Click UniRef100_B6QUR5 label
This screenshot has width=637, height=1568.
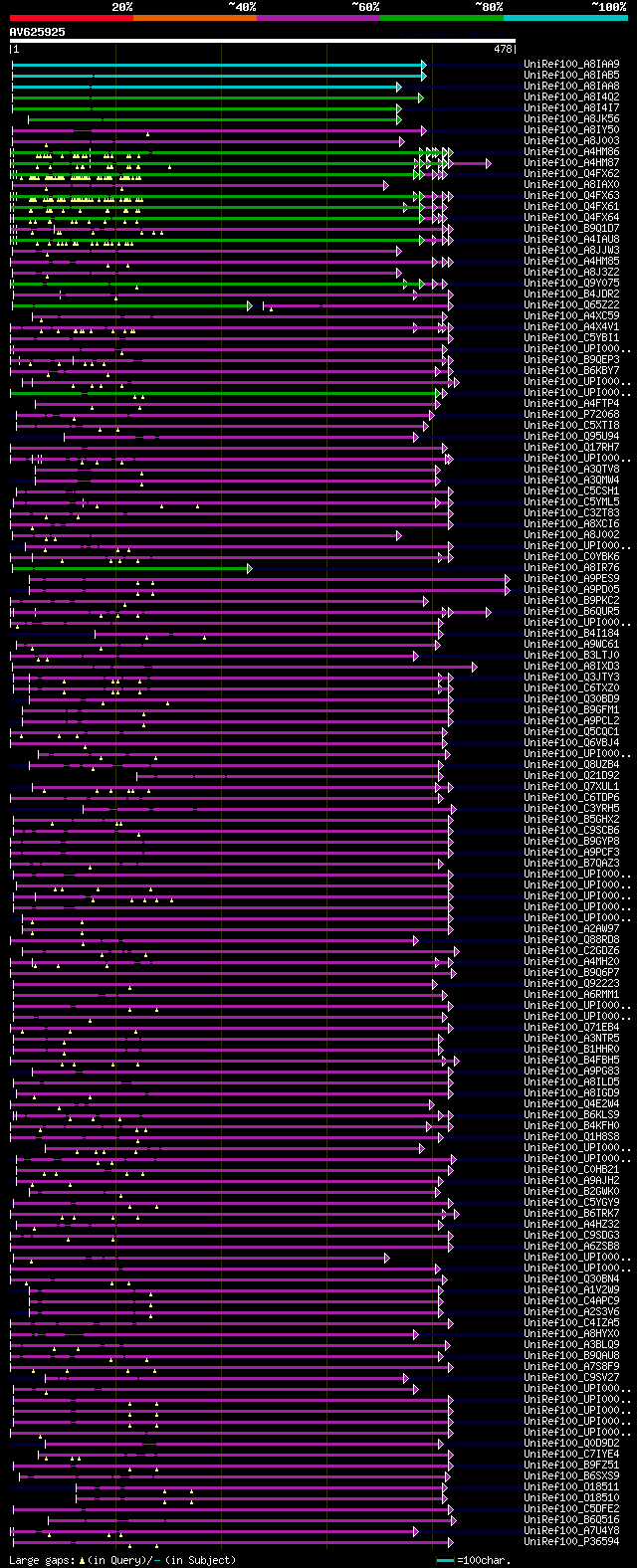(571, 611)
